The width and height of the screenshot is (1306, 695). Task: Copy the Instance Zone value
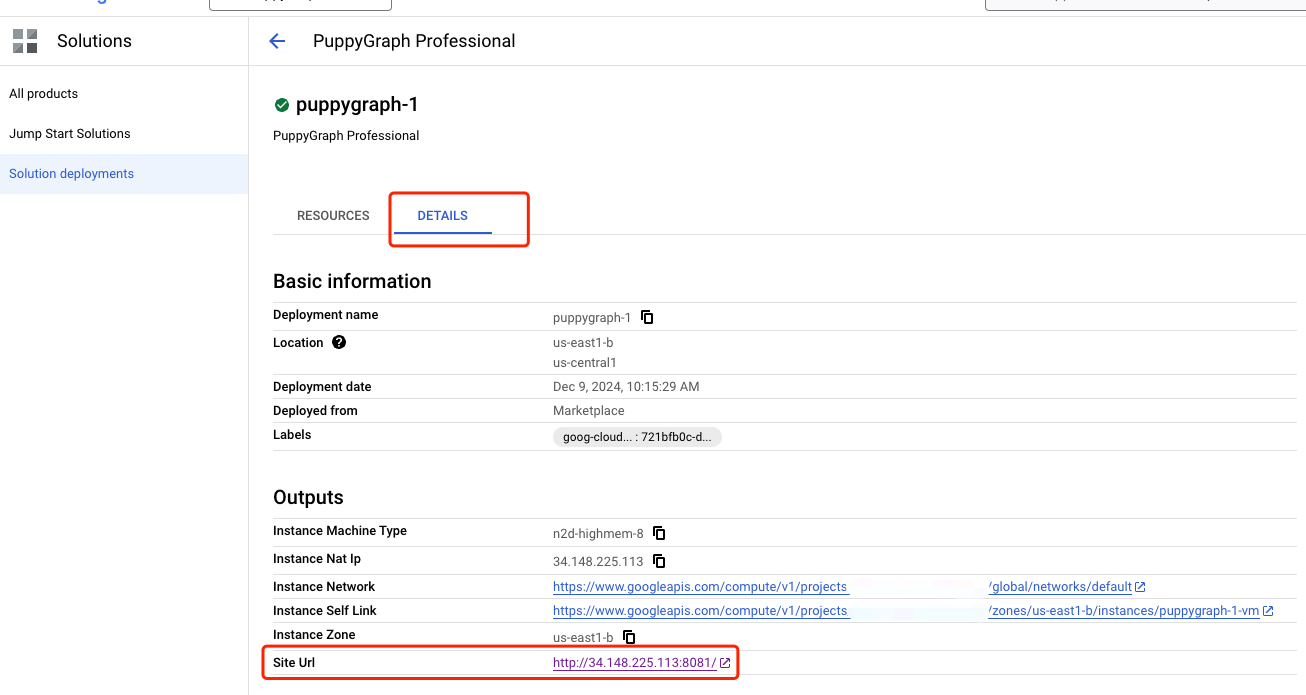pyautogui.click(x=629, y=637)
